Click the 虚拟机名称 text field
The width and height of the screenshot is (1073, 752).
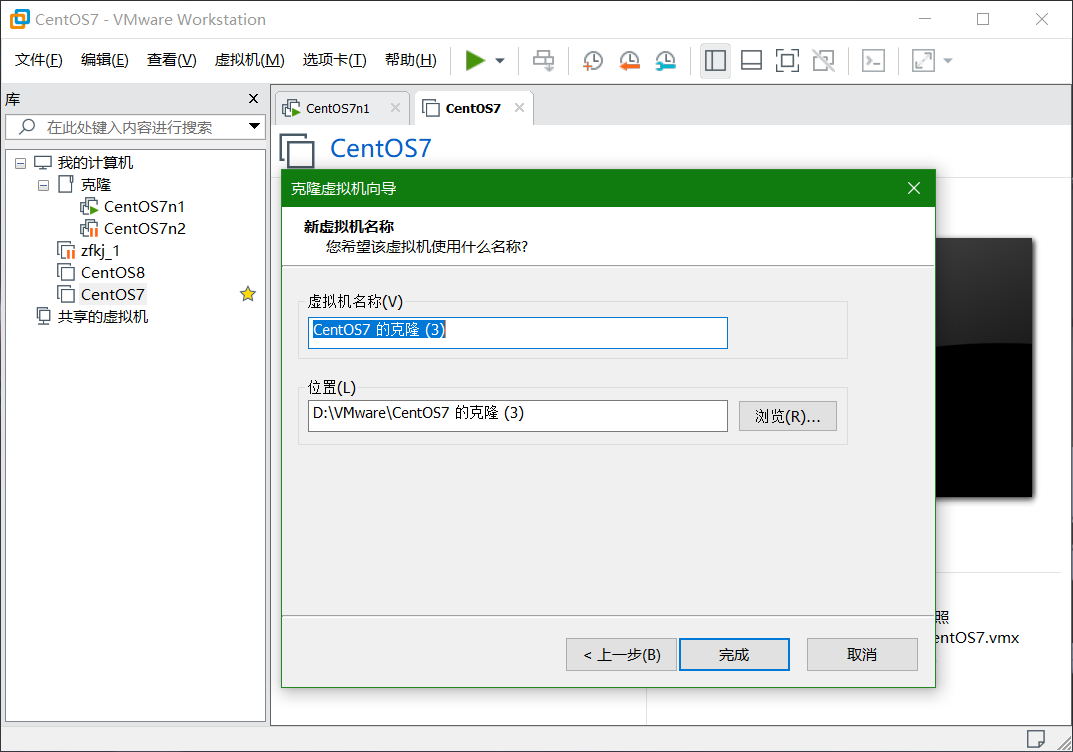pyautogui.click(x=517, y=333)
